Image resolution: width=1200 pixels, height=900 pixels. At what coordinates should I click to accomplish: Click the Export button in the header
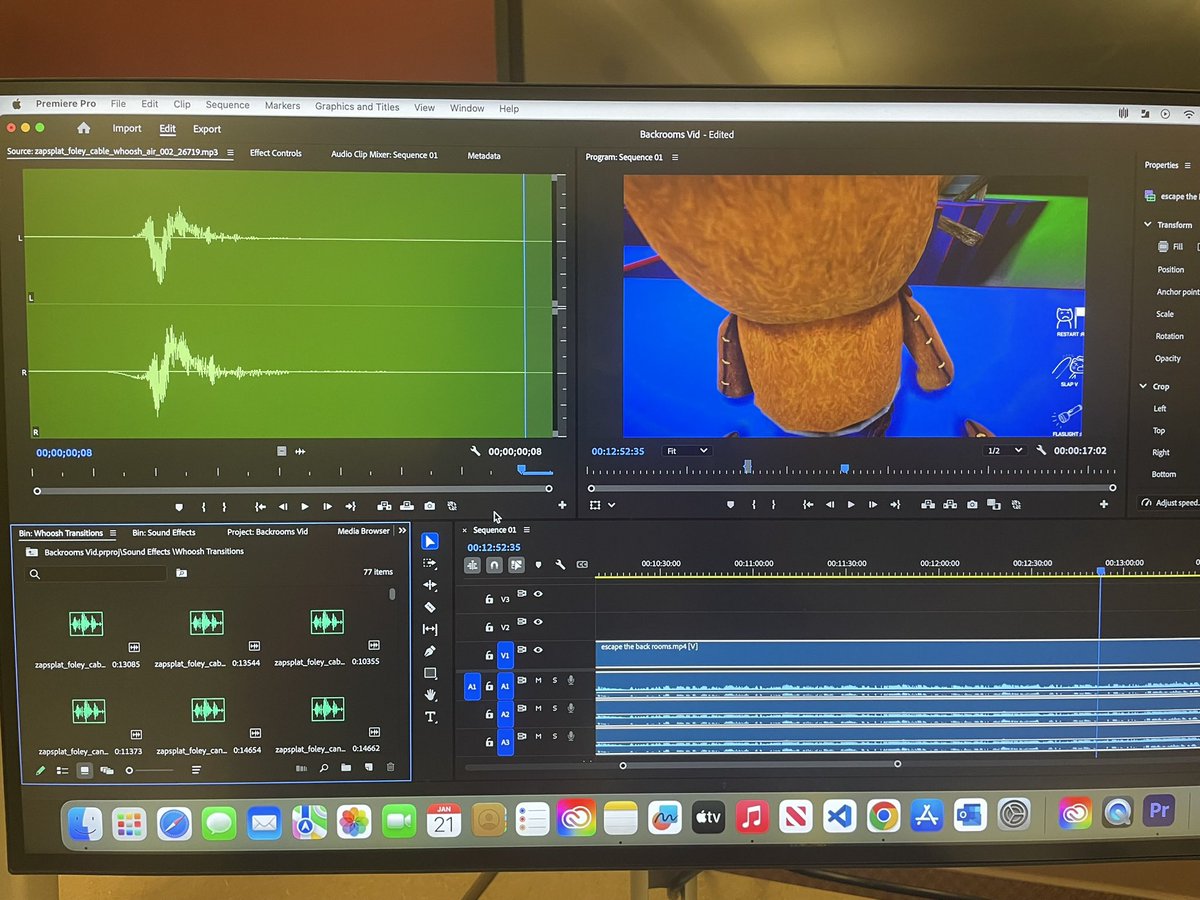pos(207,128)
